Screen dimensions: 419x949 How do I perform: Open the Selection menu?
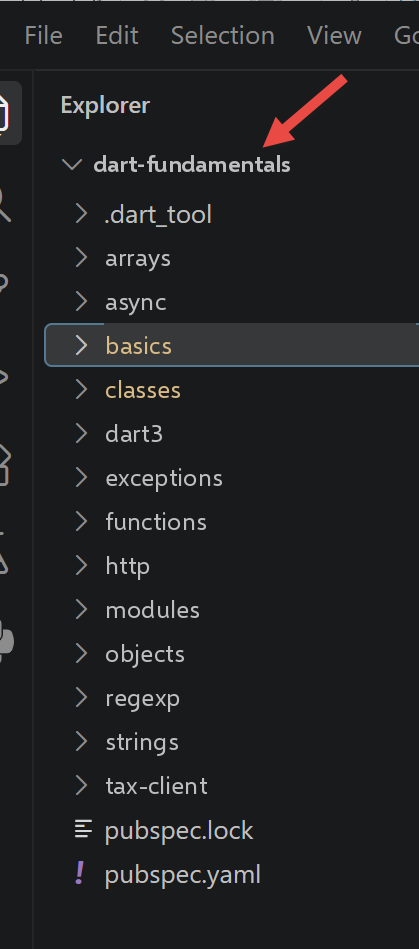point(223,36)
